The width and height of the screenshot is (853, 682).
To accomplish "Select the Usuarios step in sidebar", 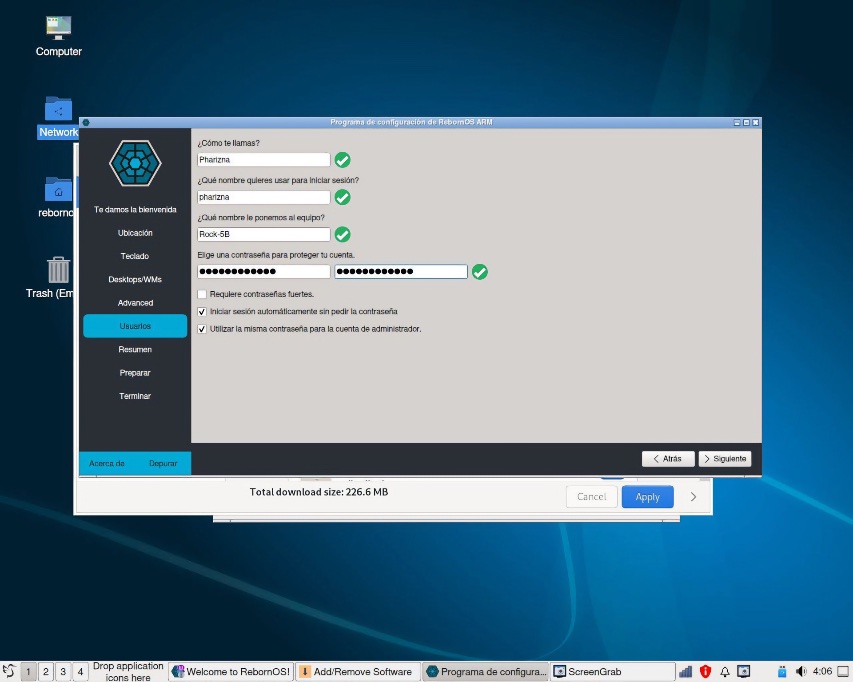I will [135, 326].
